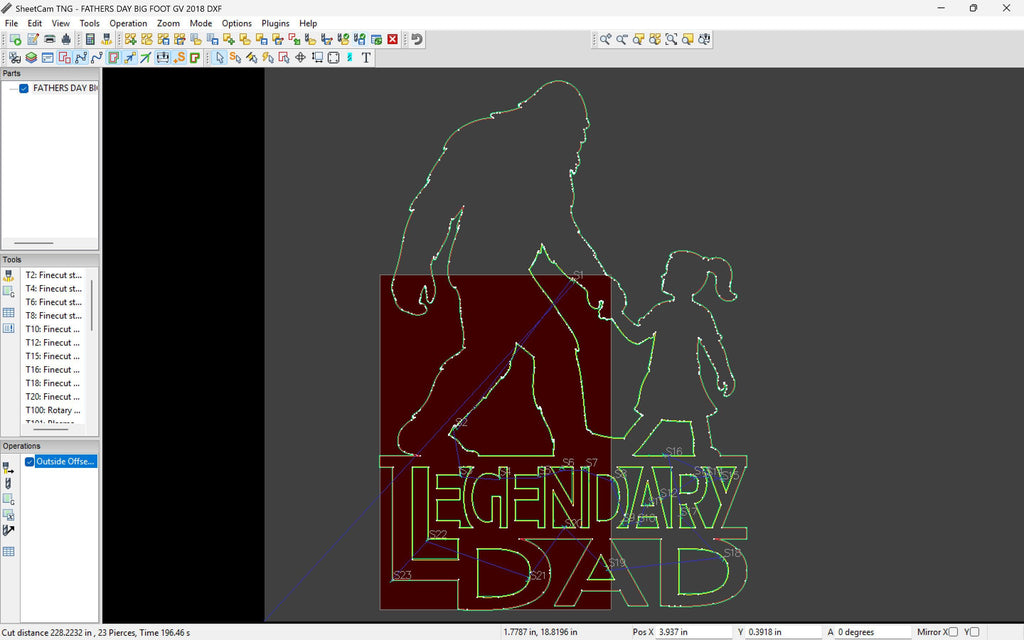Click the undo arrow icon

click(x=417, y=39)
